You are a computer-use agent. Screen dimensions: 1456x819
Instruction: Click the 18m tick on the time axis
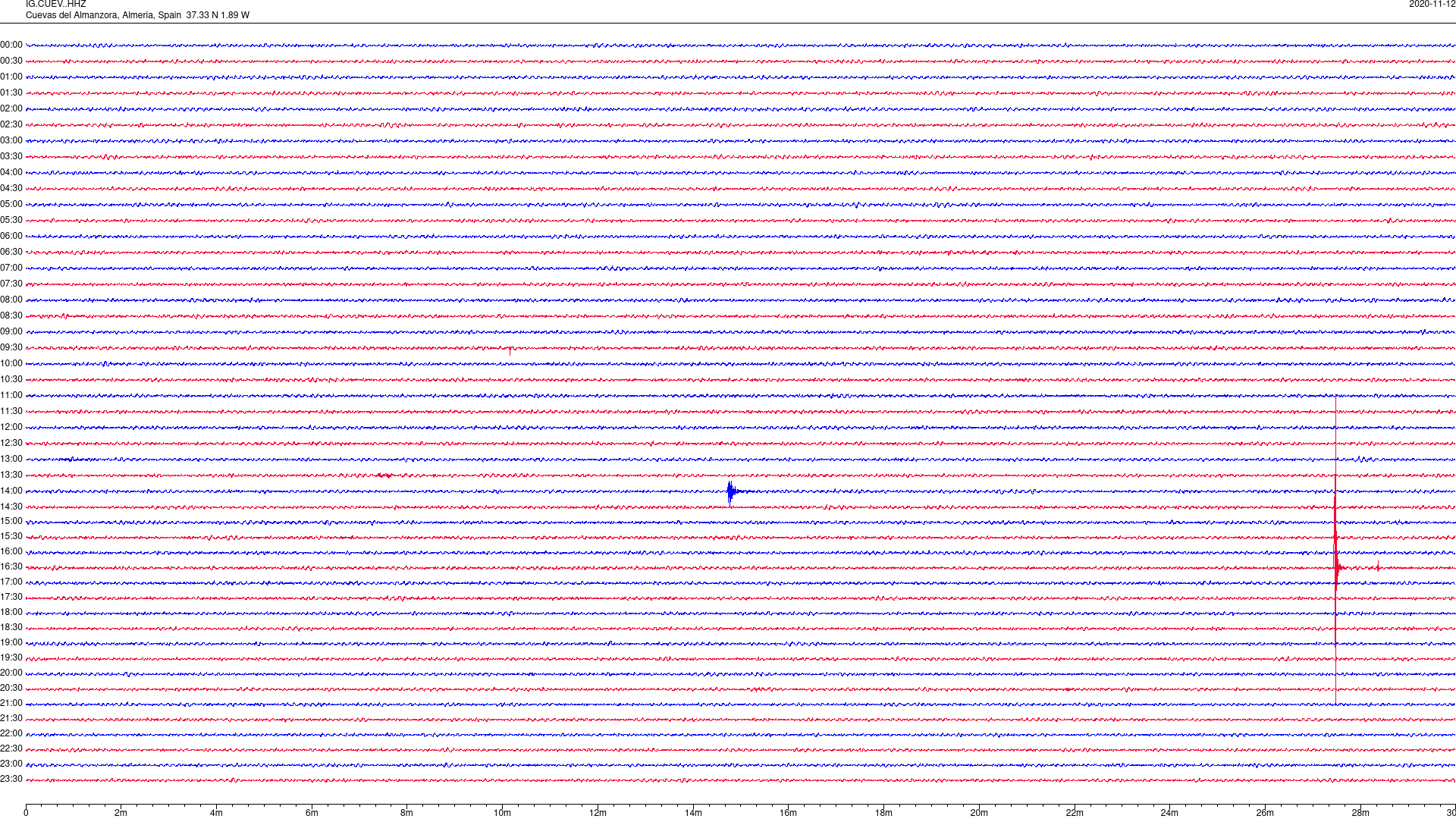pos(883,813)
